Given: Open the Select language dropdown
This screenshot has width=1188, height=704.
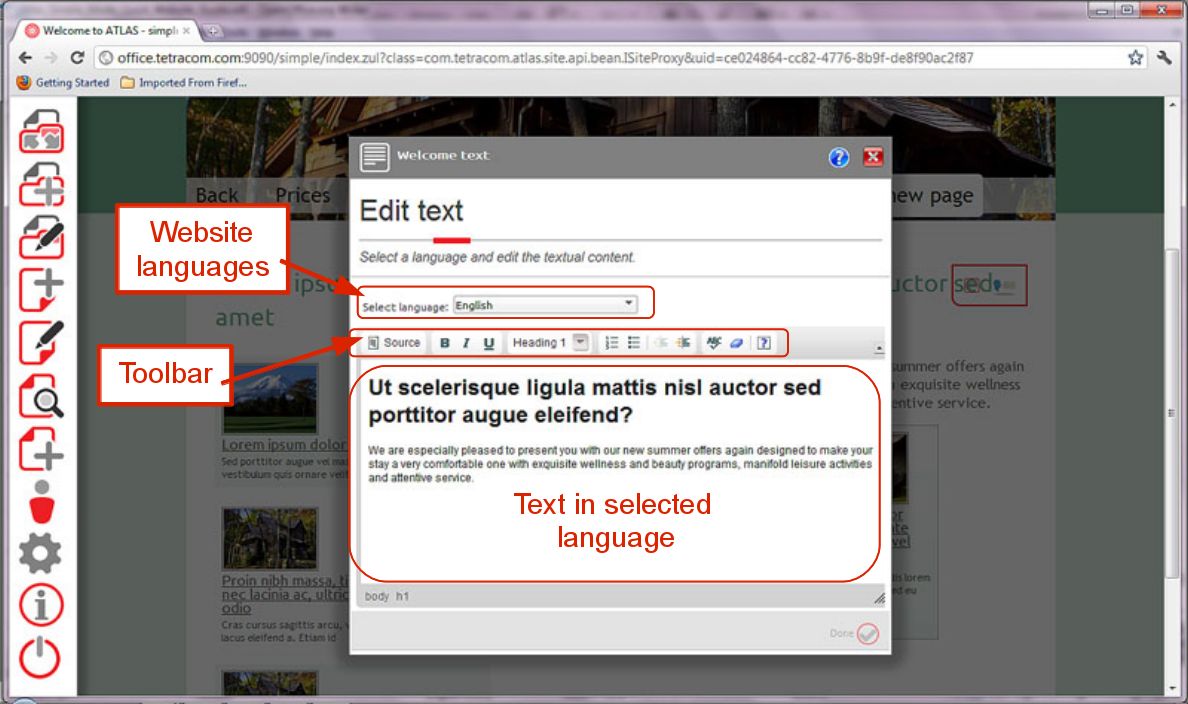Looking at the screenshot, I should [545, 305].
